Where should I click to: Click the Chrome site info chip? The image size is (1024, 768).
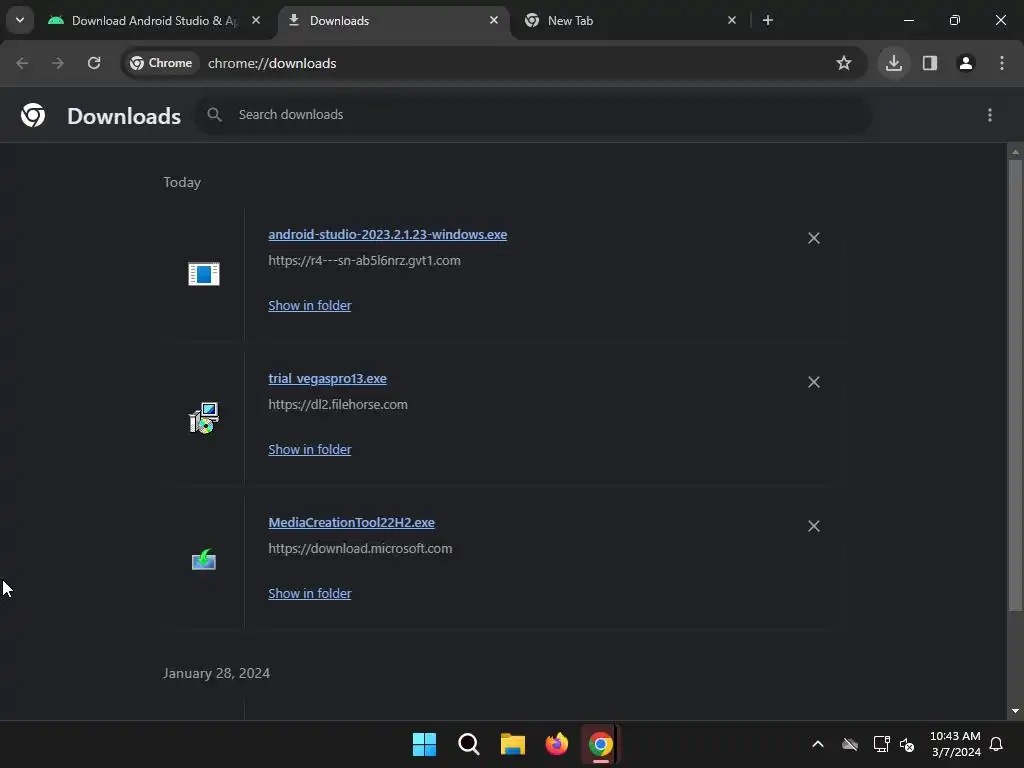(x=161, y=63)
